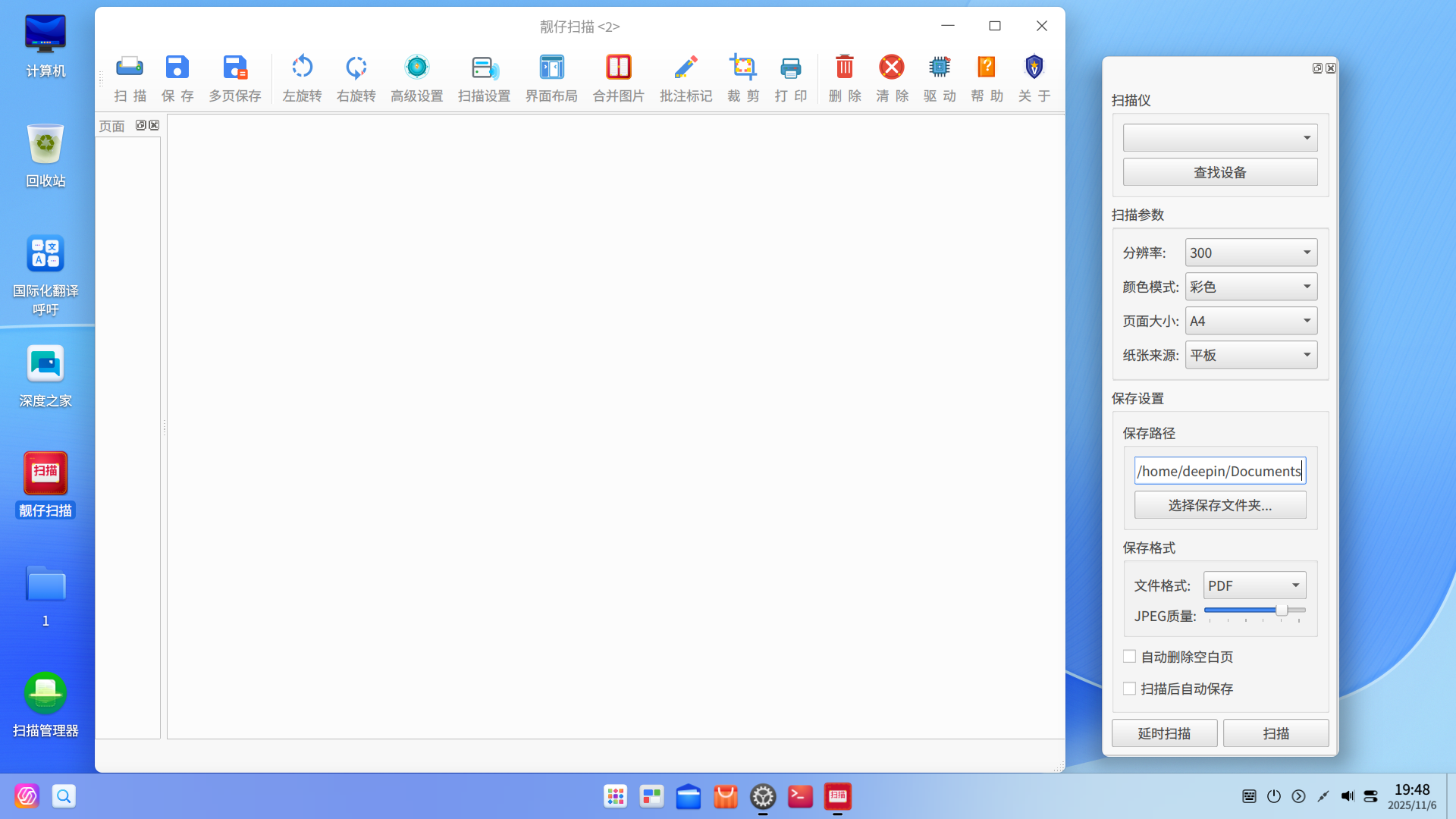The width and height of the screenshot is (1456, 819).
Task: Open 扫描管理器 desktop icon
Action: 45,705
